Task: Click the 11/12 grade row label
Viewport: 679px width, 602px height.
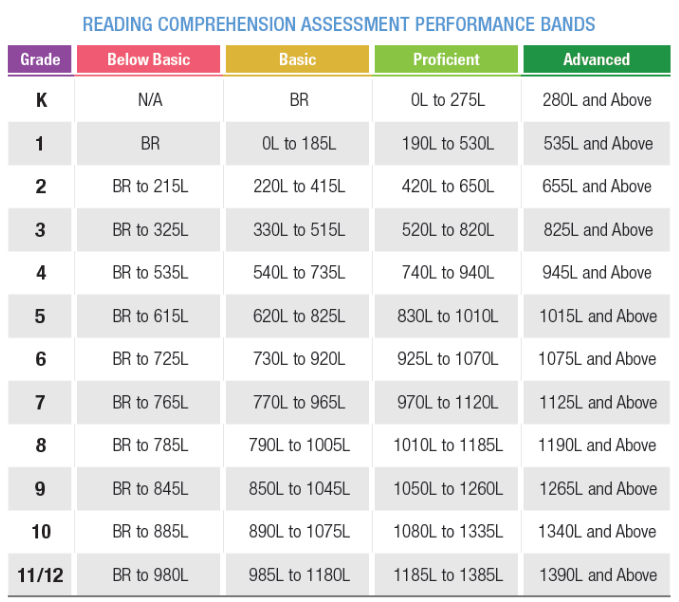Action: (40, 575)
